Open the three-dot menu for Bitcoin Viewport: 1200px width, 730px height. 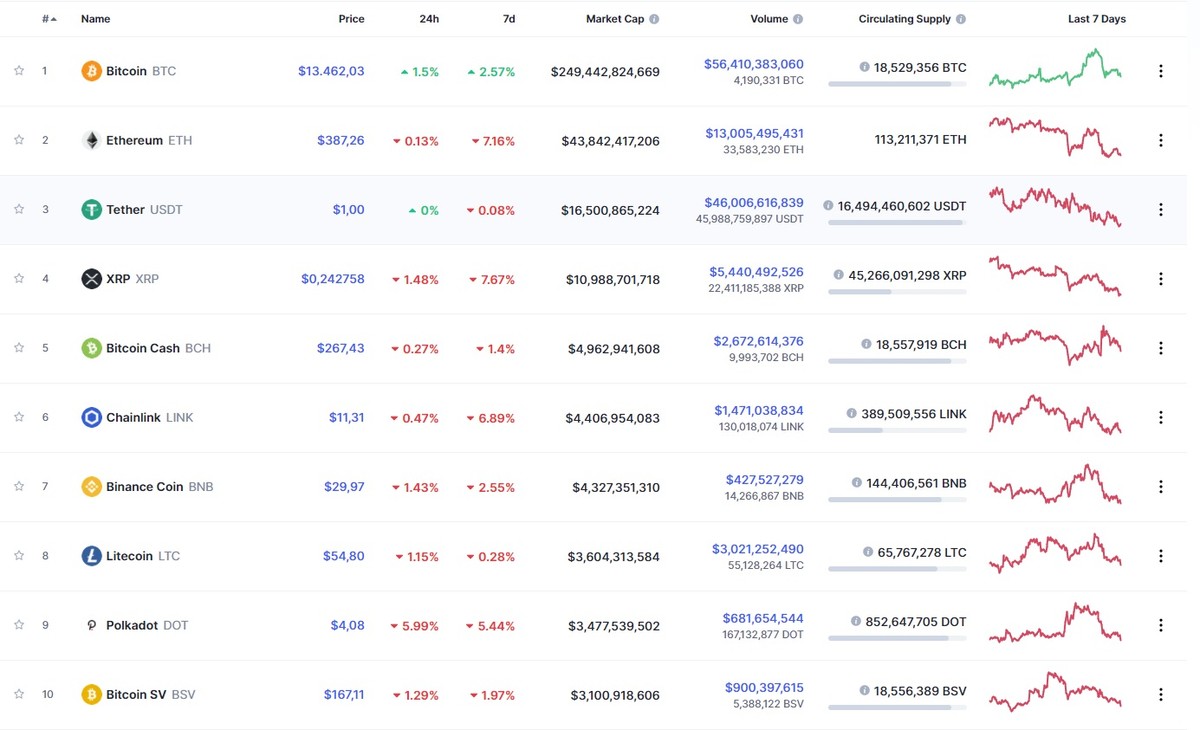[x=1160, y=71]
